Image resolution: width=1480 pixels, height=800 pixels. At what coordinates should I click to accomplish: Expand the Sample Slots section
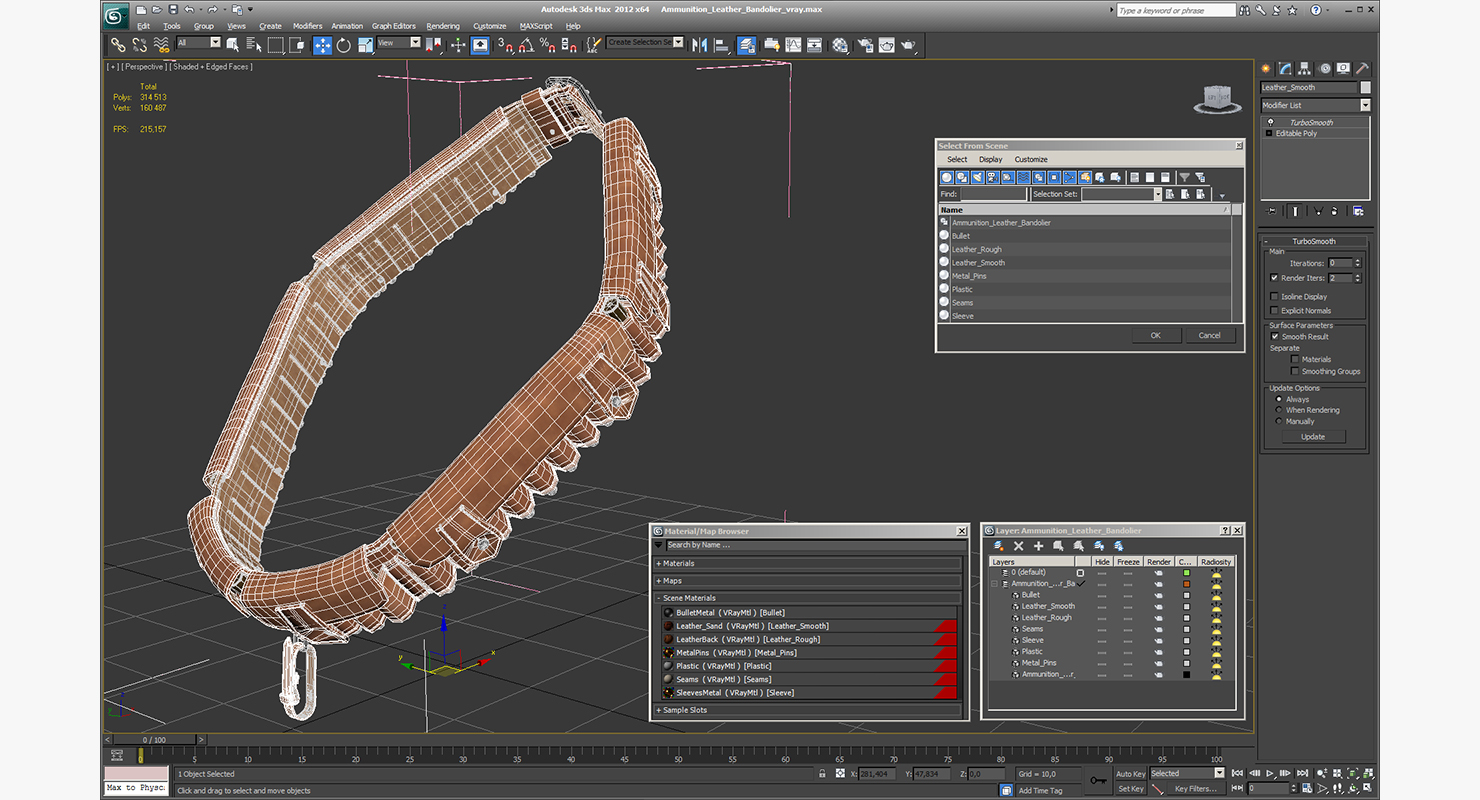pyautogui.click(x=684, y=710)
